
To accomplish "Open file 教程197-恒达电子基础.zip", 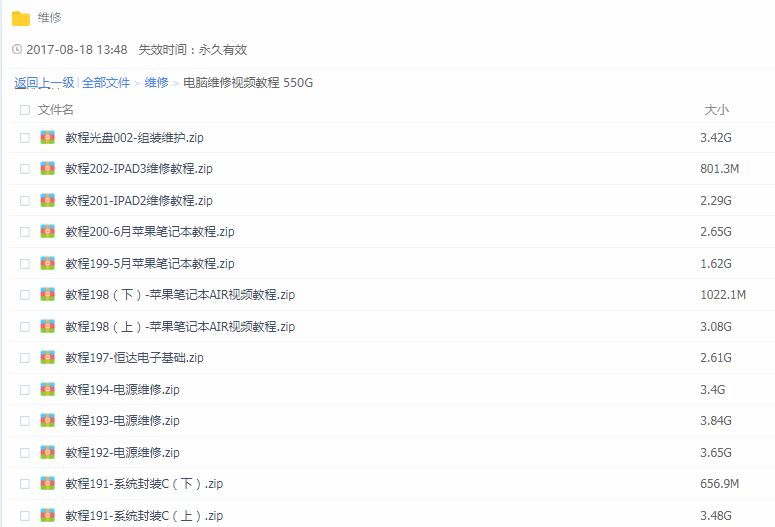I will (134, 357).
